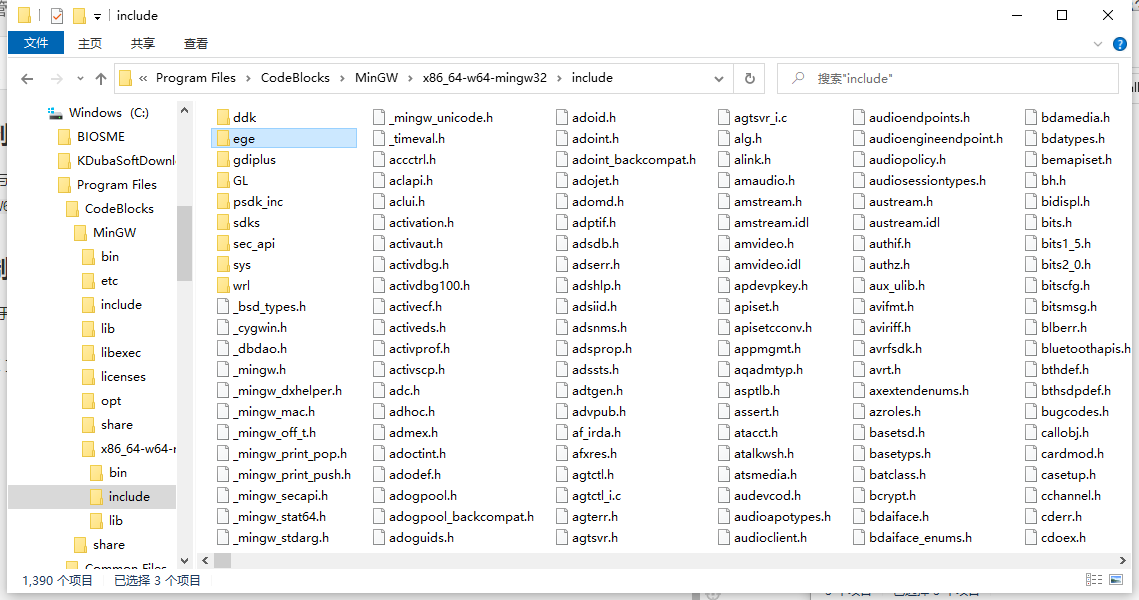Select the accctrl.h file icon
This screenshot has width=1139, height=600.
[378, 160]
